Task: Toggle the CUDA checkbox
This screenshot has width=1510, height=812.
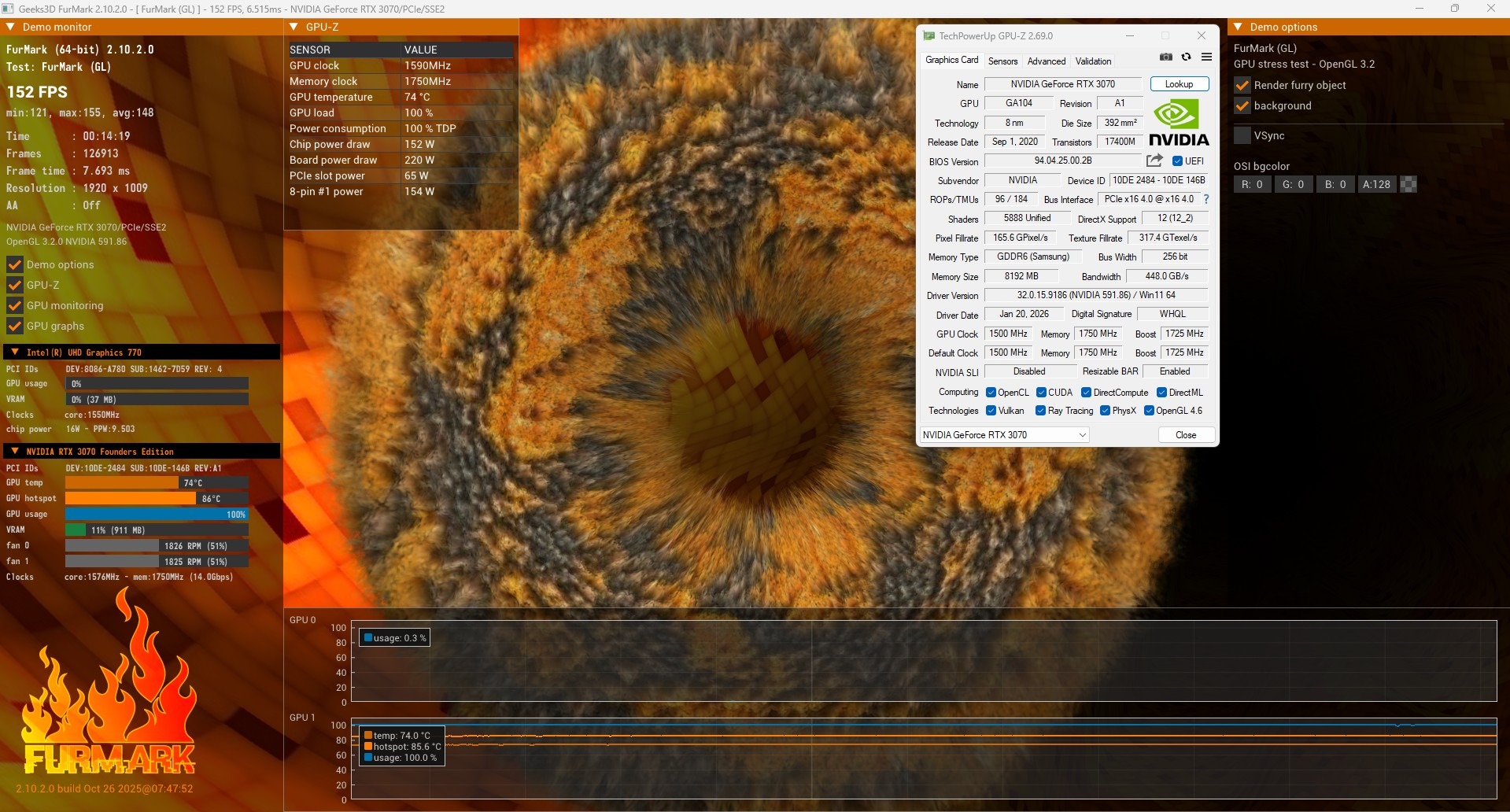Action: coord(1041,393)
